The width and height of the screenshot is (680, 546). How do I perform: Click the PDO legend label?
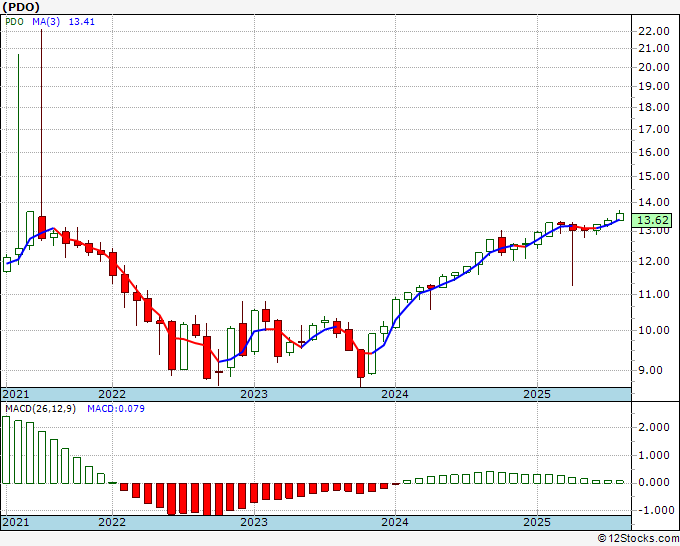14,22
